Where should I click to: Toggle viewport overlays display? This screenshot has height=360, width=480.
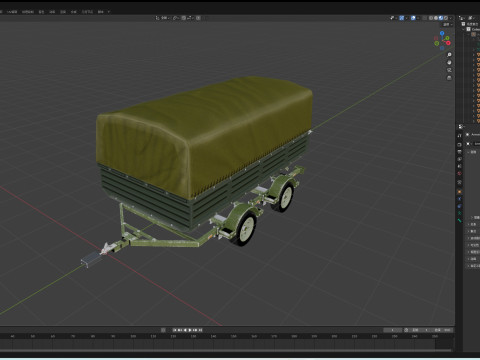tap(413, 18)
